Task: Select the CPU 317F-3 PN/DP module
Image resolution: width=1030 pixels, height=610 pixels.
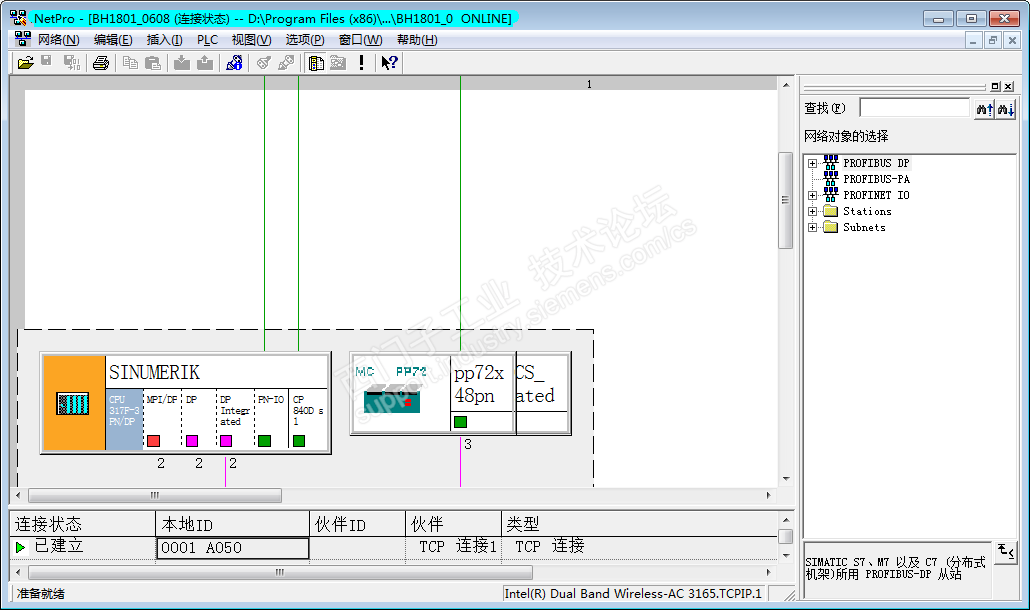Action: click(124, 419)
